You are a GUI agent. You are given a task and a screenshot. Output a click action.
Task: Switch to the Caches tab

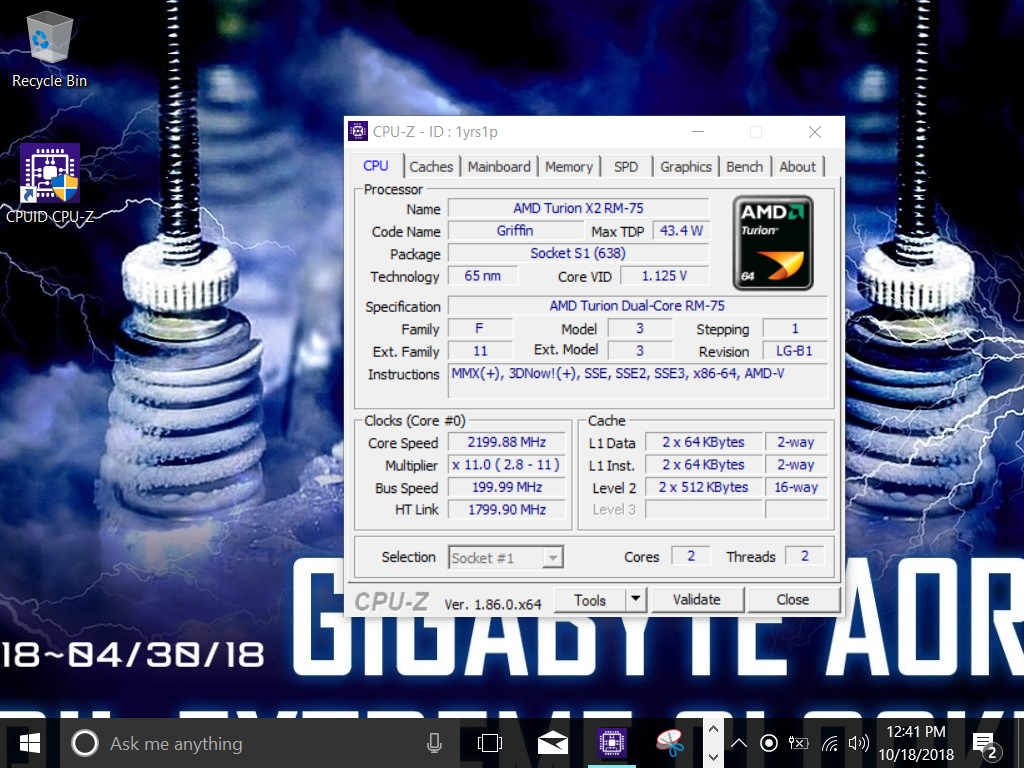pyautogui.click(x=431, y=167)
